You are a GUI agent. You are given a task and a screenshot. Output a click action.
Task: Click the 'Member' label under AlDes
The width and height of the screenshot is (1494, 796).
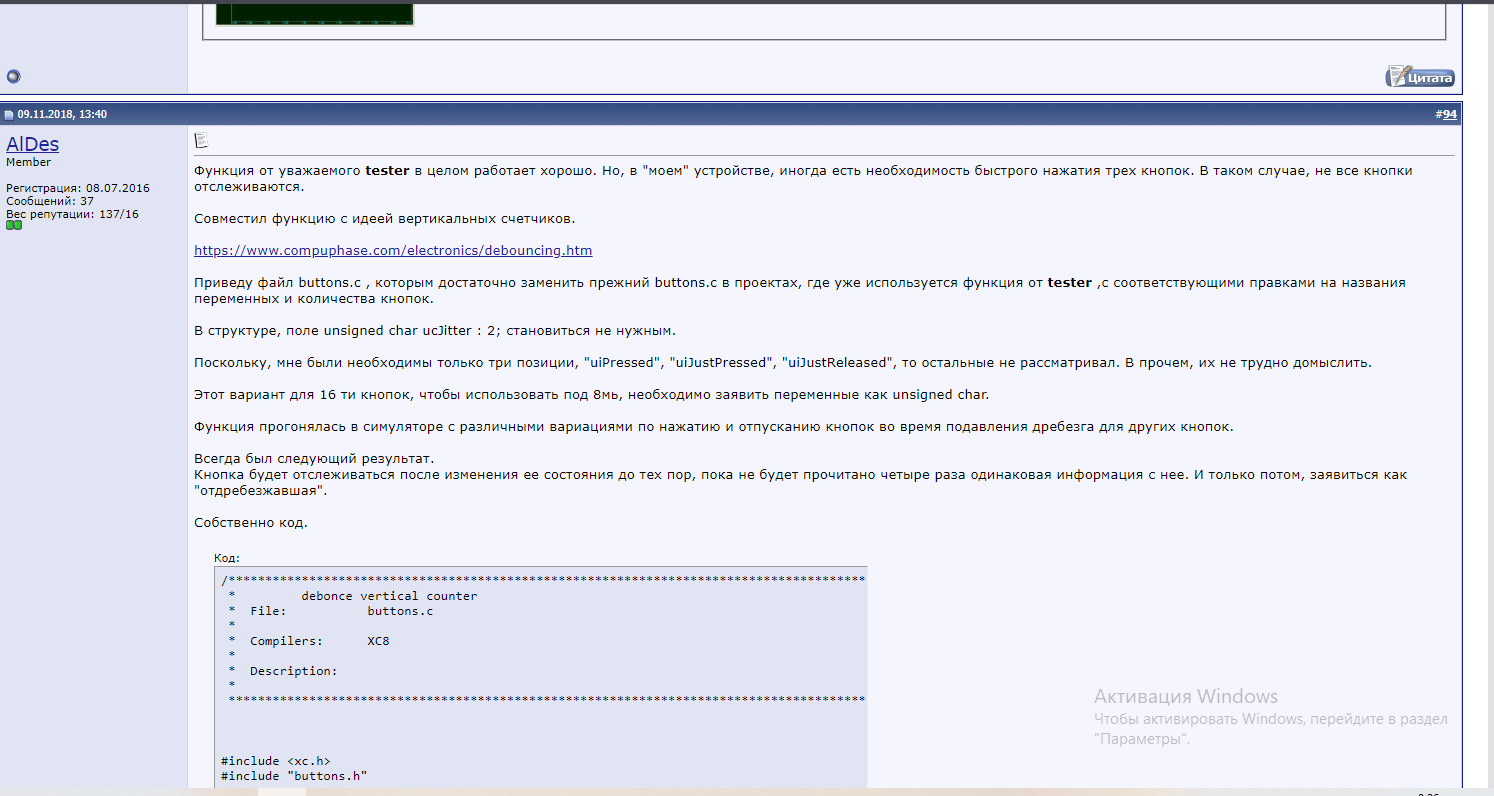28,162
